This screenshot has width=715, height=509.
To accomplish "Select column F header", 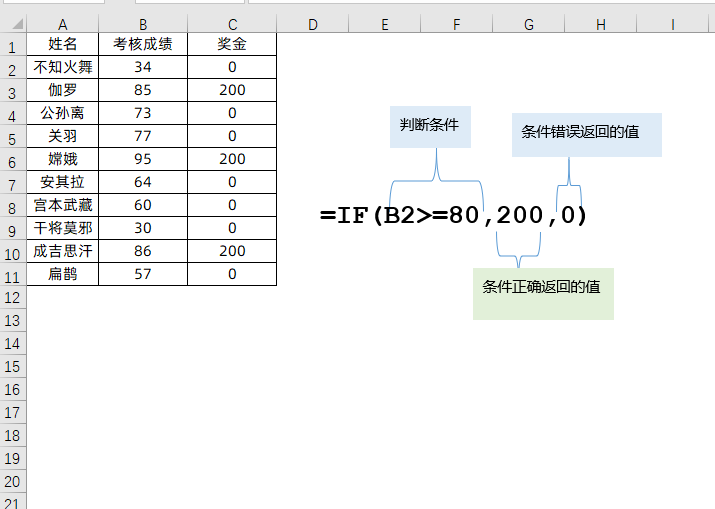I will tap(456, 24).
